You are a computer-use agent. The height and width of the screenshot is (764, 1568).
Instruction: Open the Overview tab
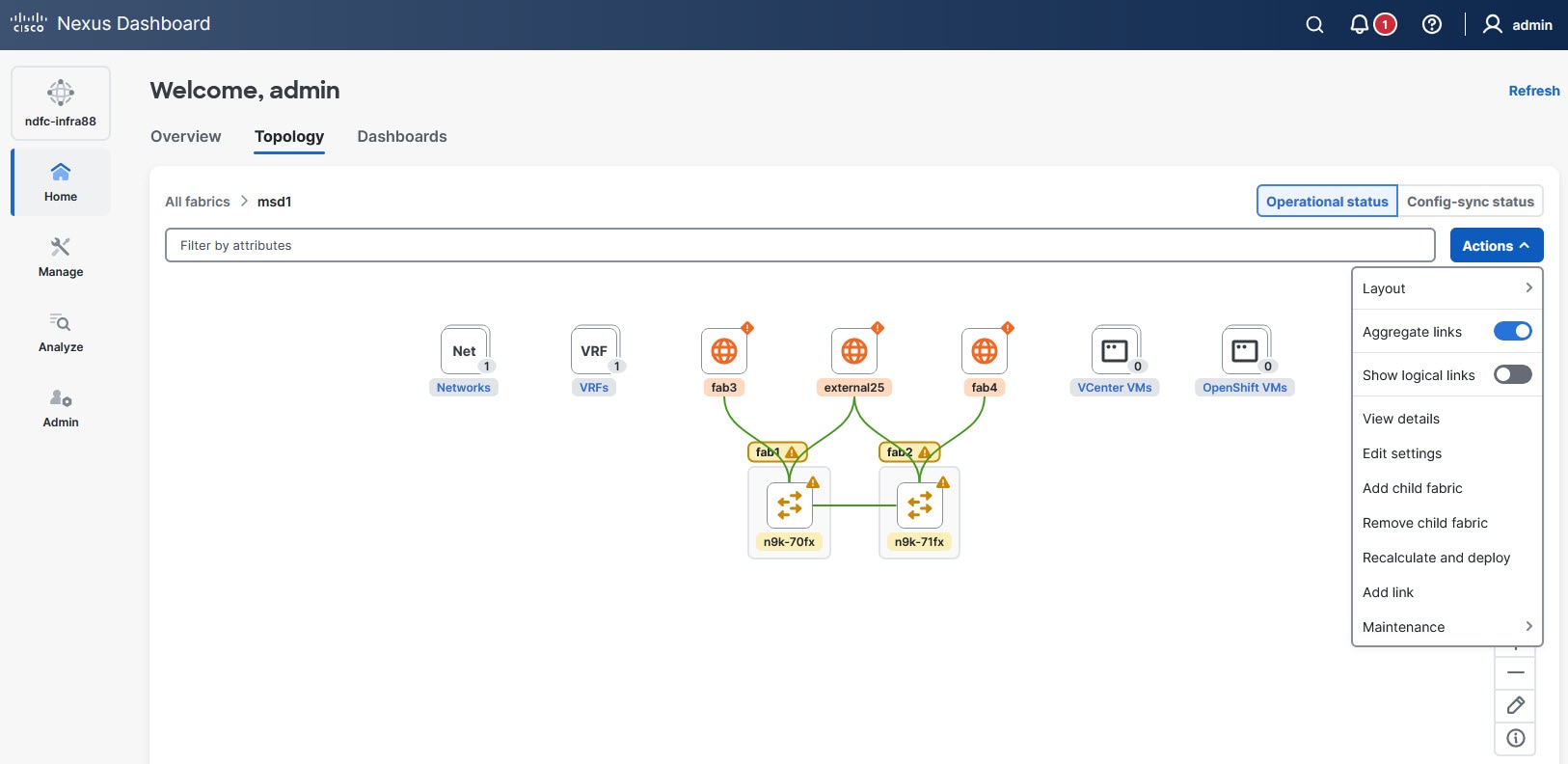[x=186, y=136]
